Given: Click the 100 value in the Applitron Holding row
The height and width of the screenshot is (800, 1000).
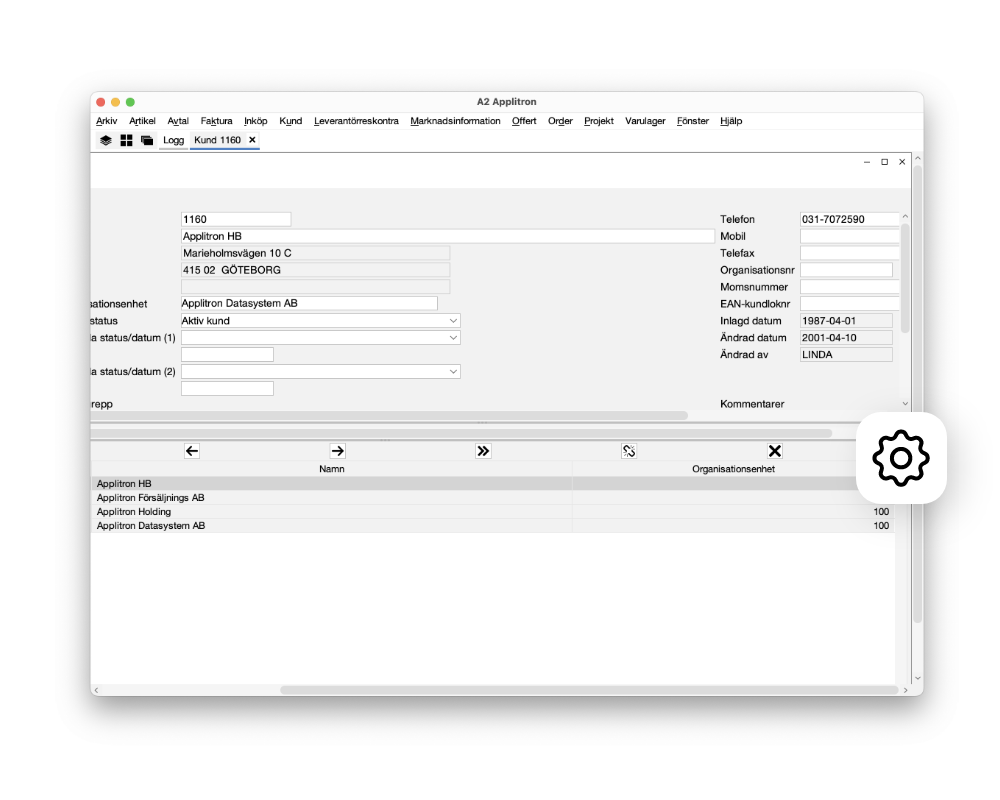Looking at the screenshot, I should click(x=881, y=512).
